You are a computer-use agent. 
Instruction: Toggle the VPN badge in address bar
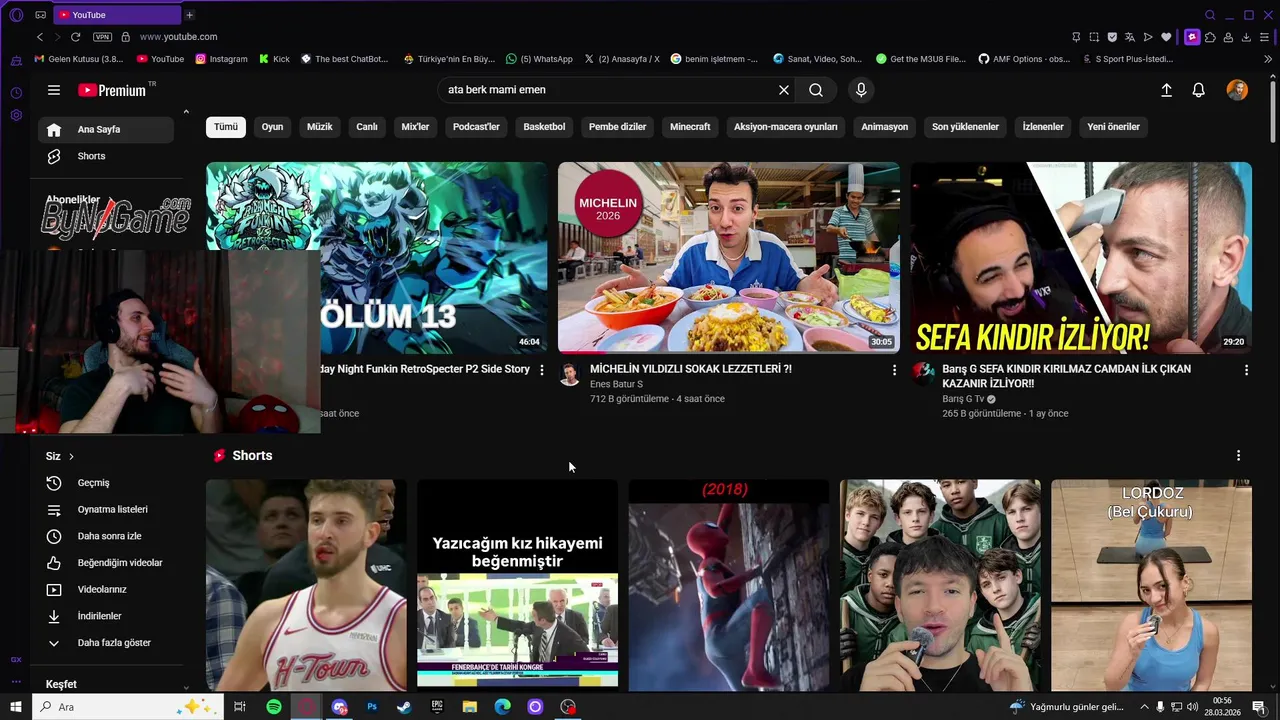pyautogui.click(x=102, y=37)
